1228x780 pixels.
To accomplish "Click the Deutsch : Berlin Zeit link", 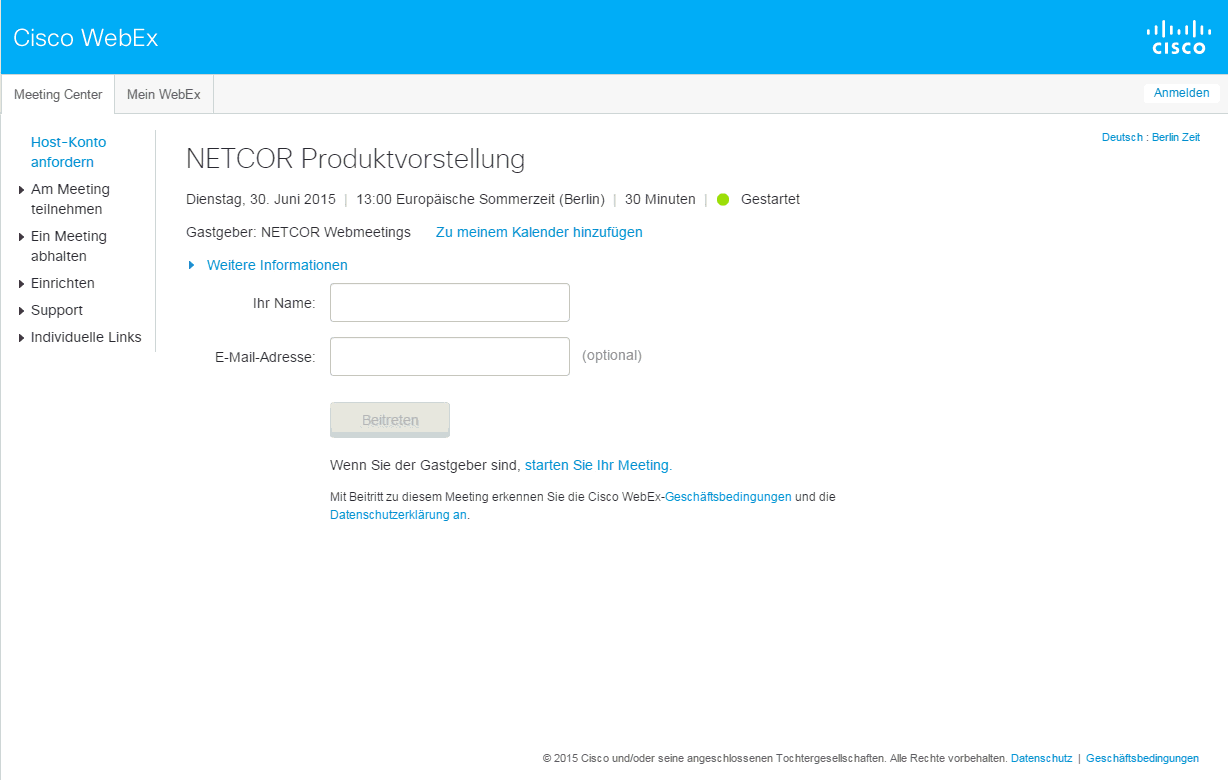I will click(1151, 137).
